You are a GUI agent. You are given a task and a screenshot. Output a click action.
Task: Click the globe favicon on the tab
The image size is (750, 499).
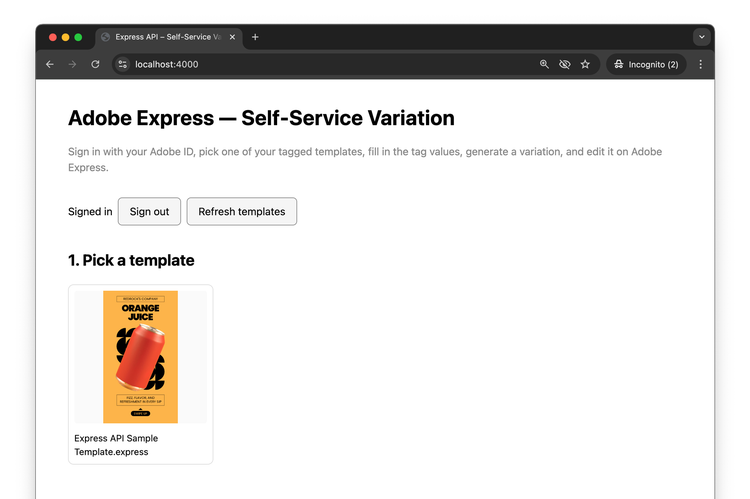click(106, 37)
